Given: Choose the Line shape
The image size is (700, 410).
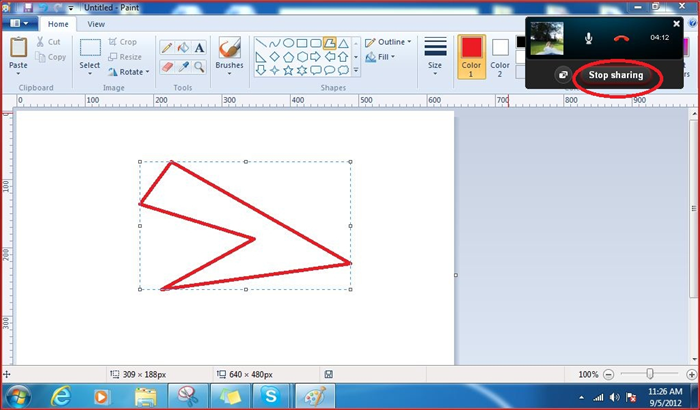Looking at the screenshot, I should (x=262, y=43).
